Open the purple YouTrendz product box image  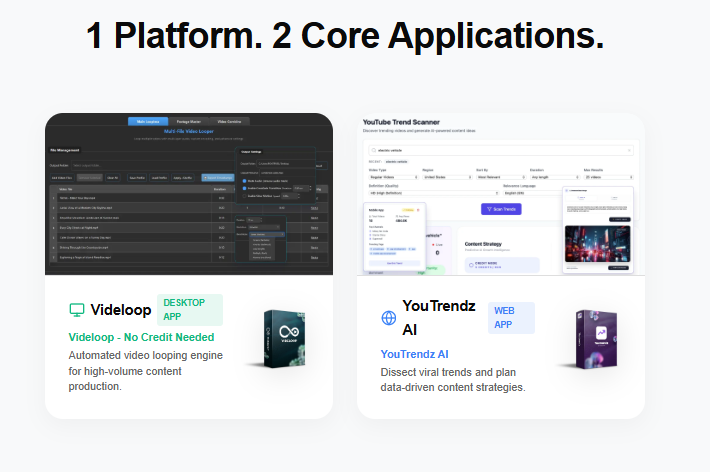[595, 339]
